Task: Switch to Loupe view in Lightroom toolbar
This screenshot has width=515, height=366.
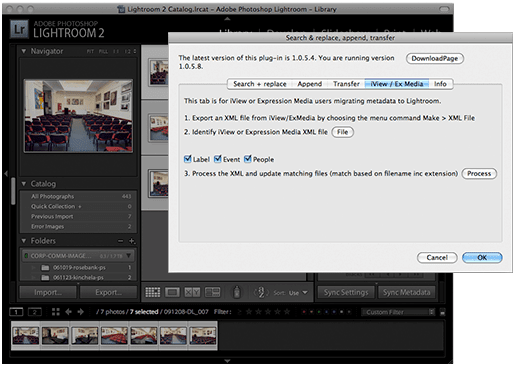Action: (172, 292)
